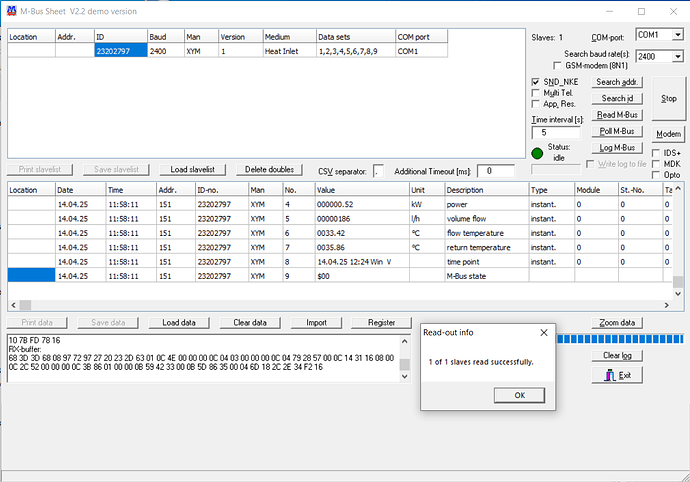Screen dimensions: 690x482
Task: Click OK in the Read-out info dialog
Action: (519, 395)
